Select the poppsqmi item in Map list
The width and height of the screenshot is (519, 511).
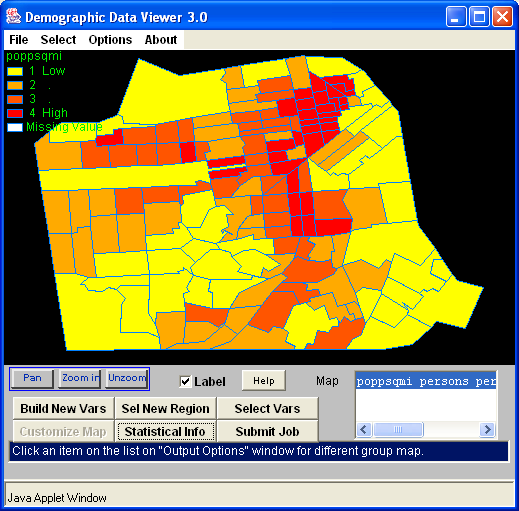pyautogui.click(x=426, y=381)
